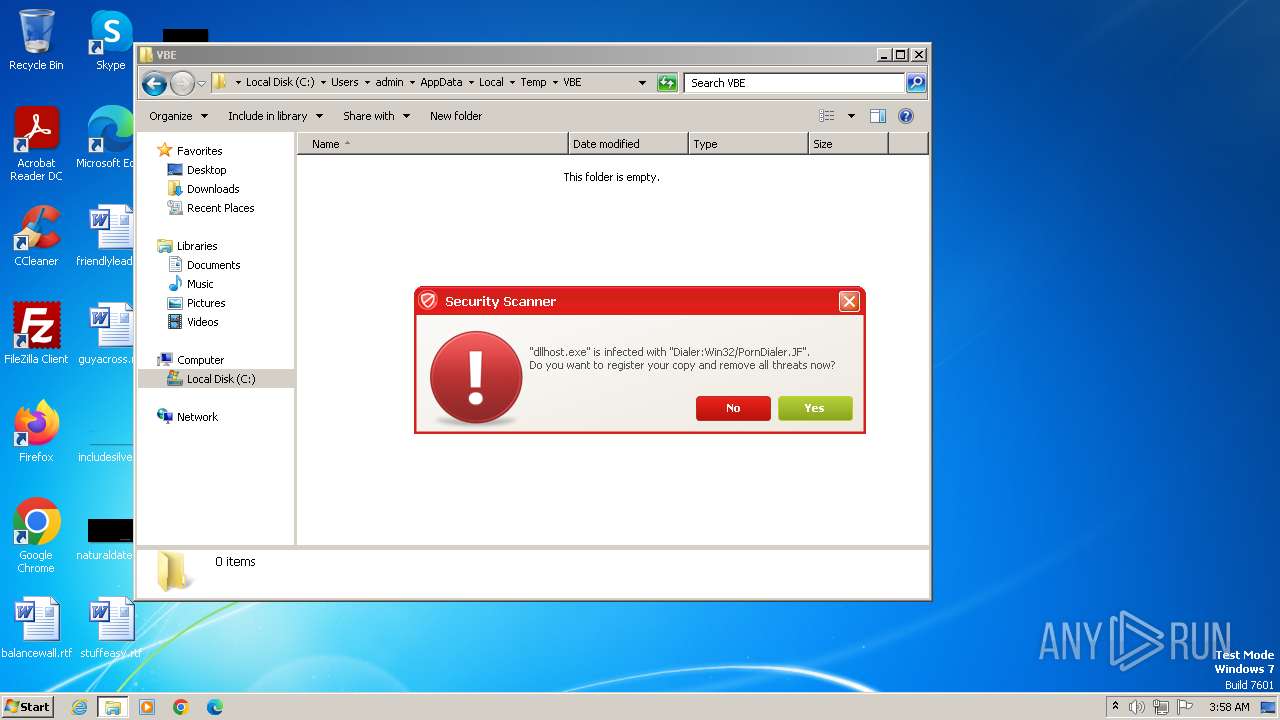Go back with Explorer back arrow
This screenshot has height=720, width=1280.
click(x=154, y=83)
